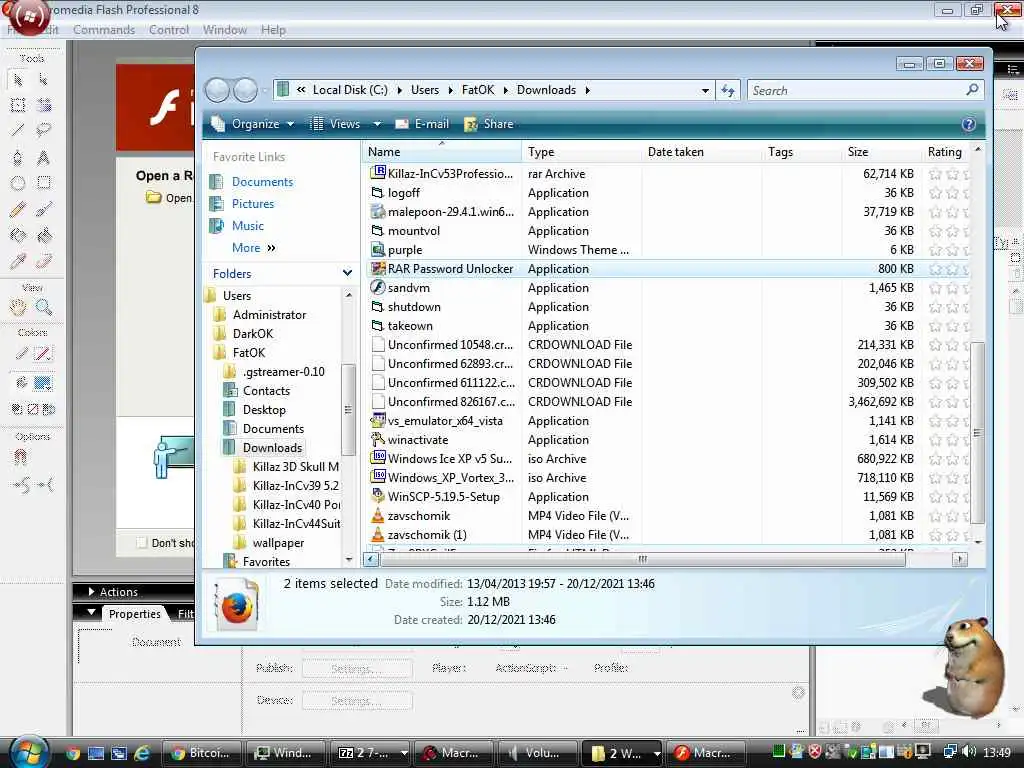The image size is (1024, 768).
Task: Select the Ink Bottle tool in Flash
Action: (x=18, y=235)
